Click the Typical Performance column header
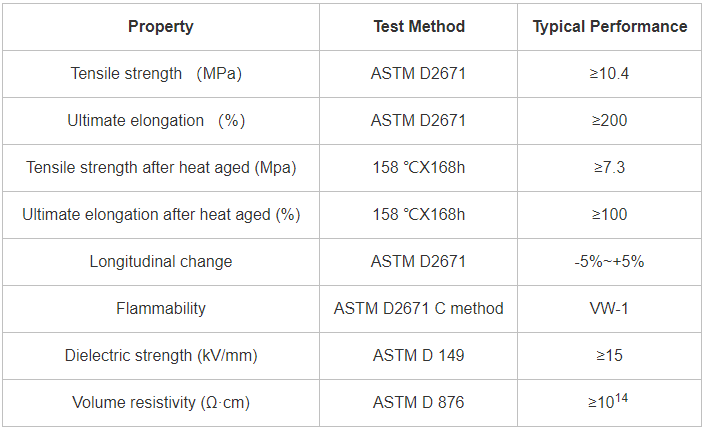Image resolution: width=705 pixels, height=429 pixels. [609, 27]
